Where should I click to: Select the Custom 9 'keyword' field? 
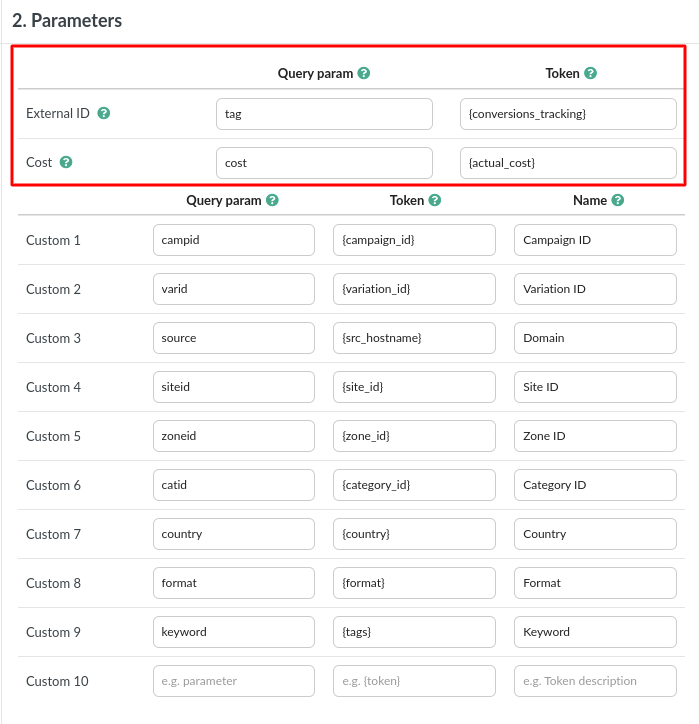click(x=234, y=632)
